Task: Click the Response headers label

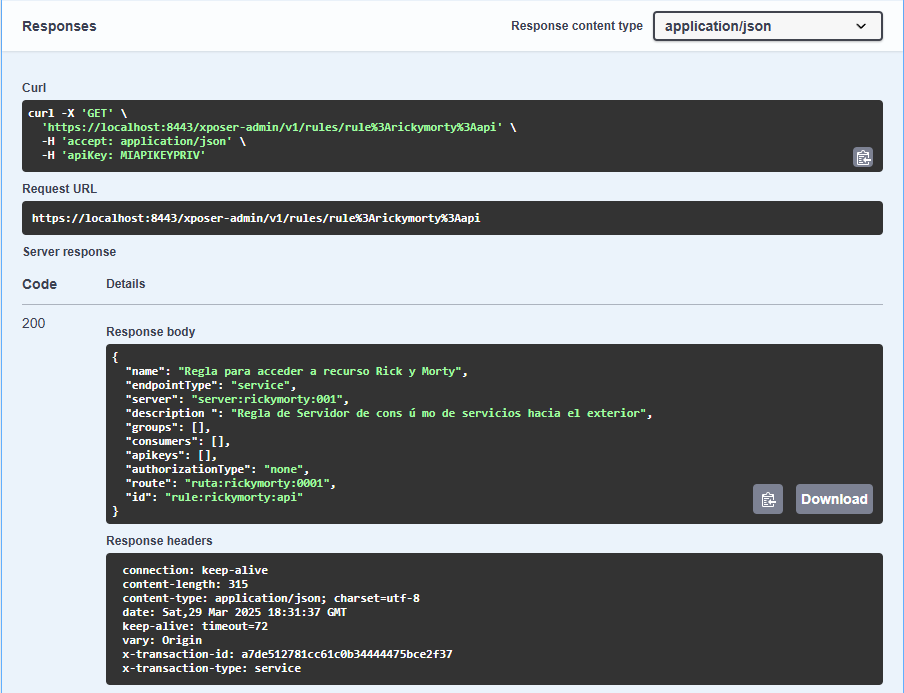Action: pyautogui.click(x=159, y=541)
